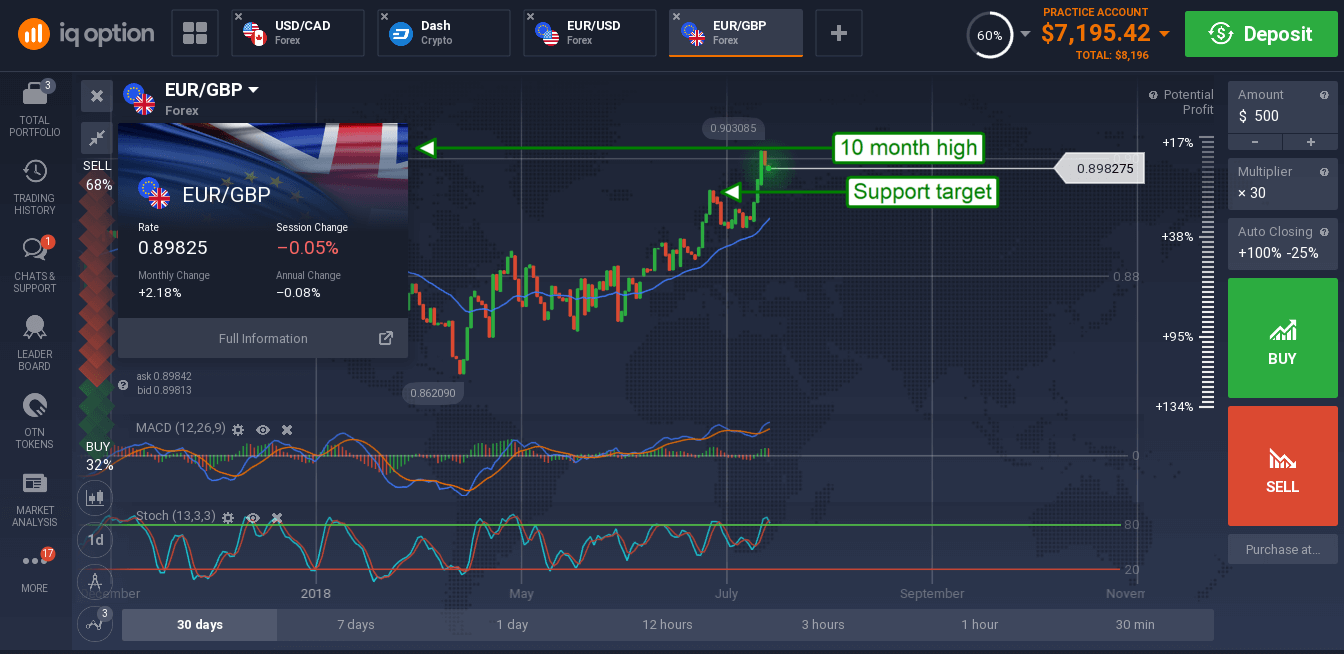Open external link icon beside Full Information
The image size is (1344, 654).
coord(386,338)
